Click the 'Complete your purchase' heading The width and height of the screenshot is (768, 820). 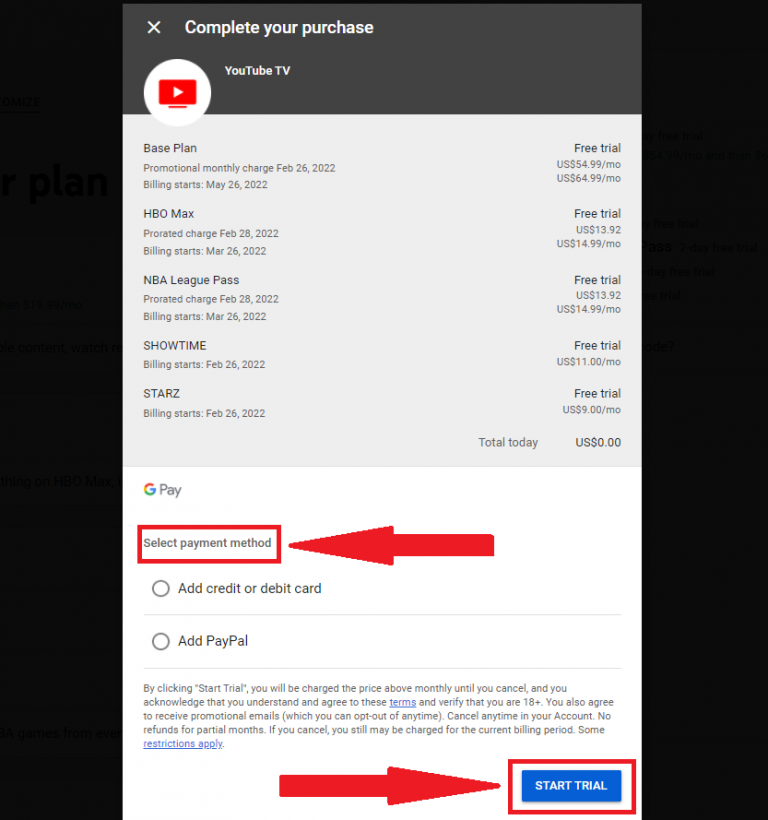(279, 27)
